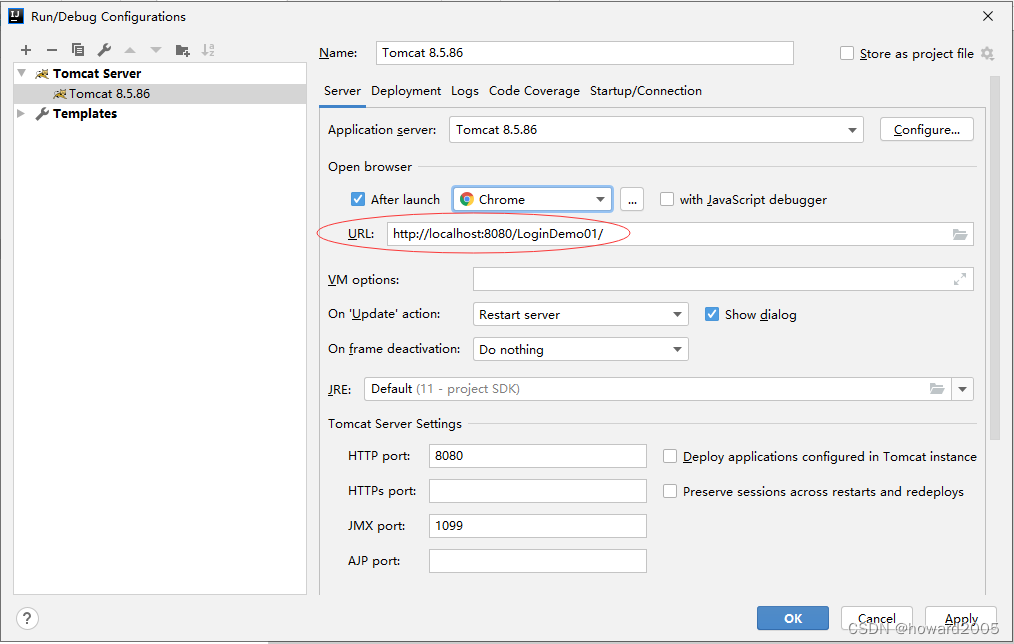Open Startup/Connection tab
Screen dimensions: 1014x644
tap(645, 91)
